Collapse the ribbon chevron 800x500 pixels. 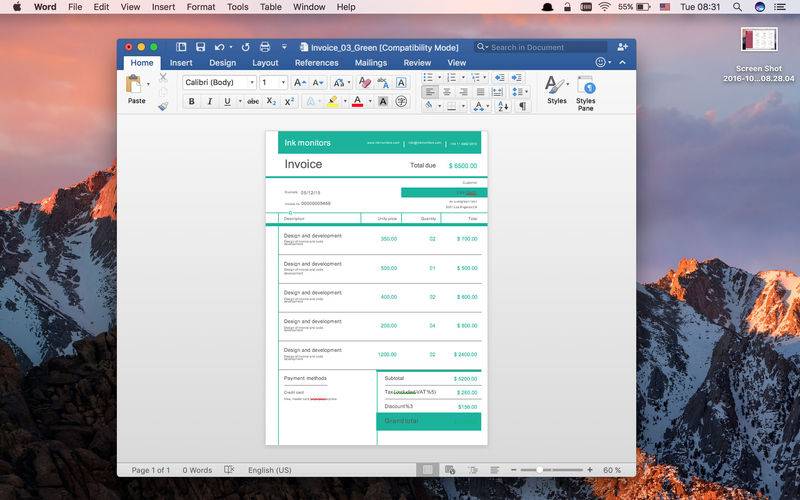[x=622, y=62]
